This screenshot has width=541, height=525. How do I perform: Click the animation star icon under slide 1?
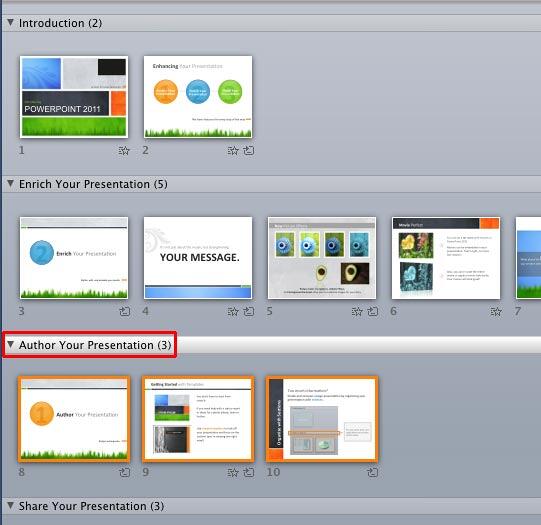click(124, 150)
